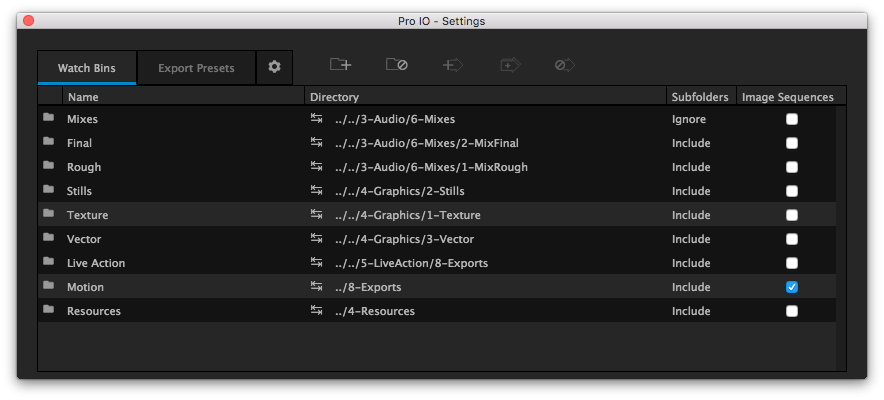Viewport: 884px width, 400px height.
Task: Disable Image Sequences for Motion
Action: tap(792, 287)
